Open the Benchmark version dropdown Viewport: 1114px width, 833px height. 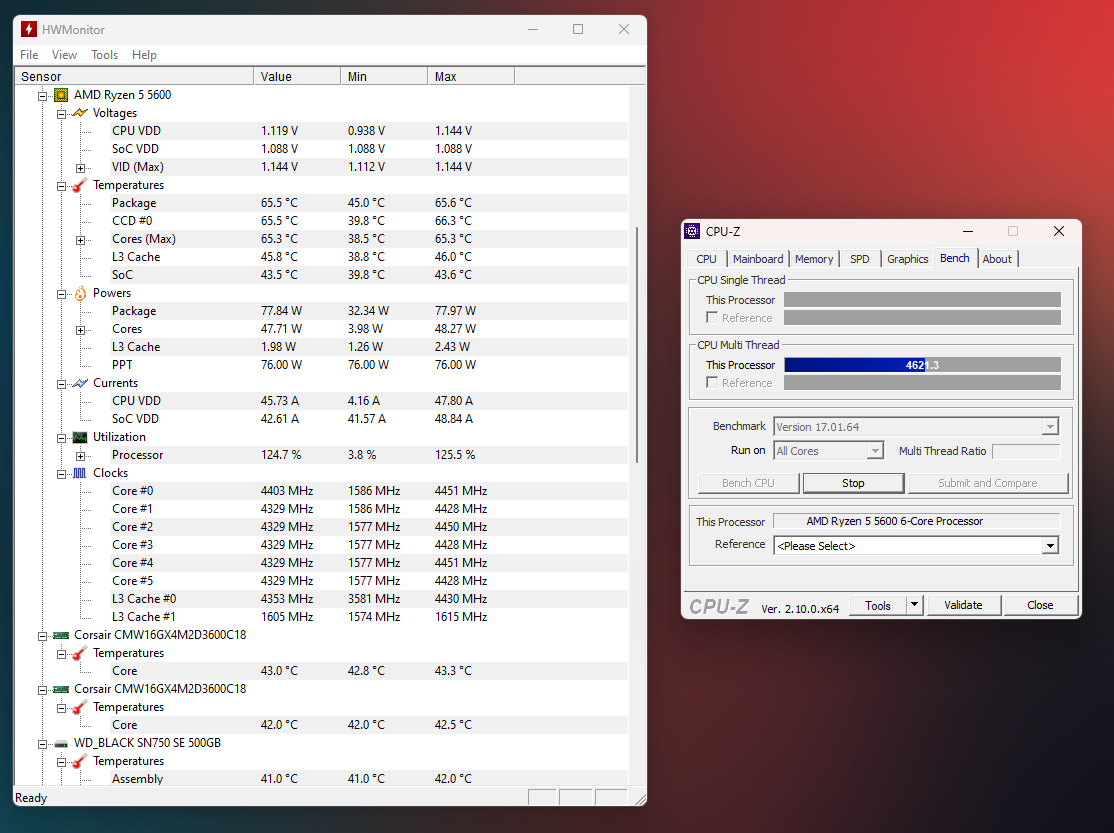pos(1050,426)
